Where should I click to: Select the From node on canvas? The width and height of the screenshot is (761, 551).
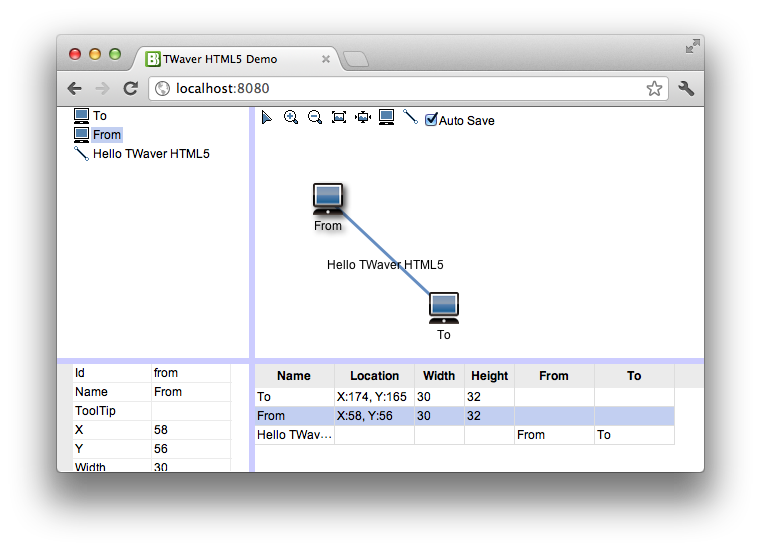[x=328, y=199]
